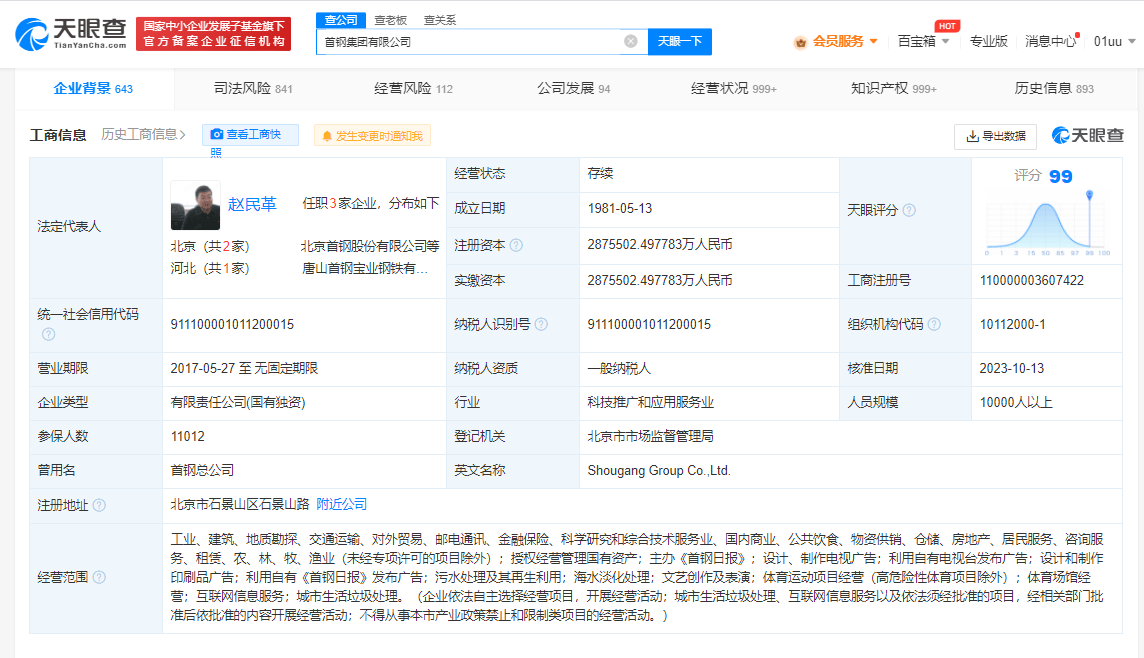Click help icon next to 注册资本

[516, 245]
